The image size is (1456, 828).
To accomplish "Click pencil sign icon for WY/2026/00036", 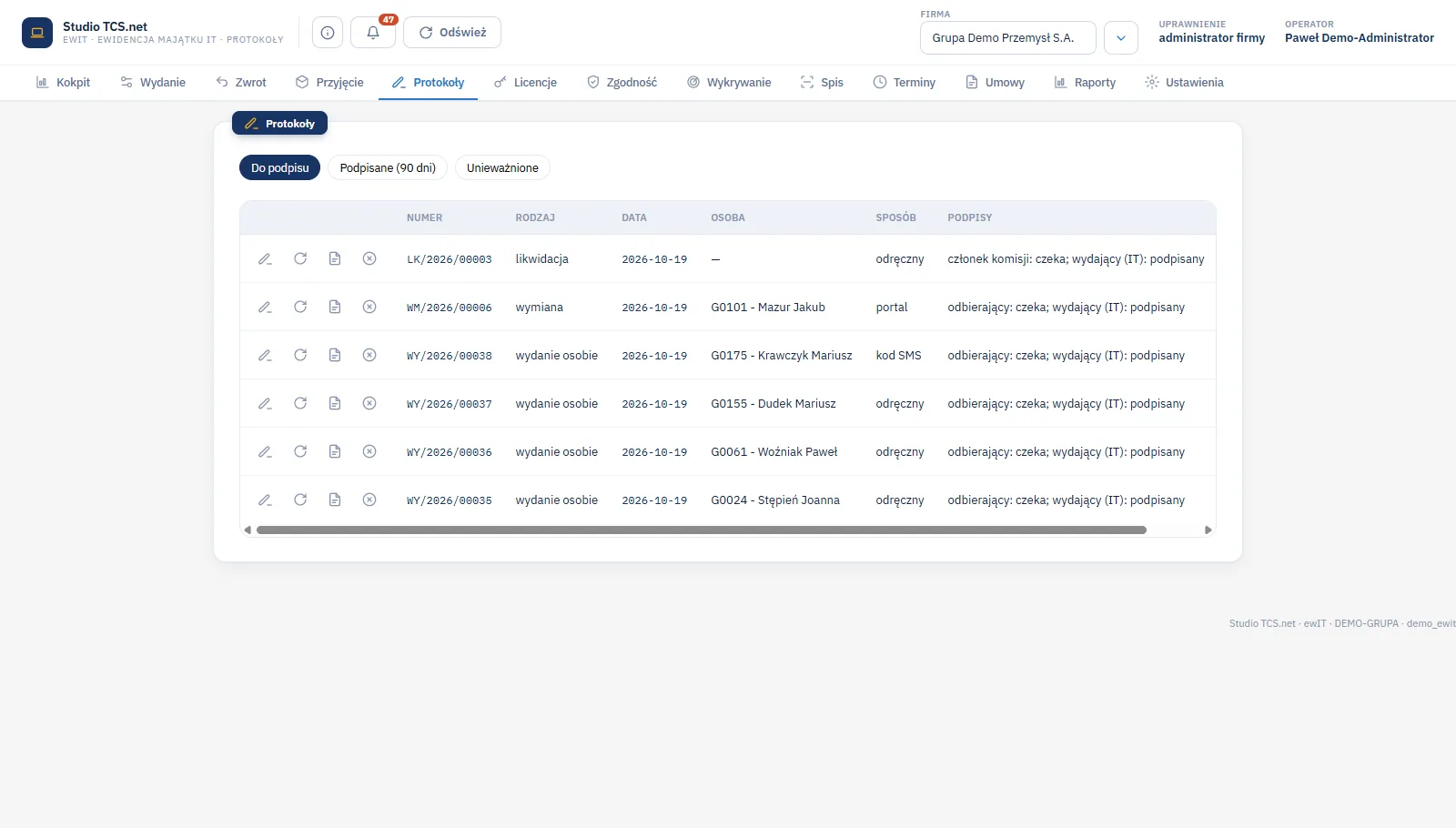I will tap(265, 451).
